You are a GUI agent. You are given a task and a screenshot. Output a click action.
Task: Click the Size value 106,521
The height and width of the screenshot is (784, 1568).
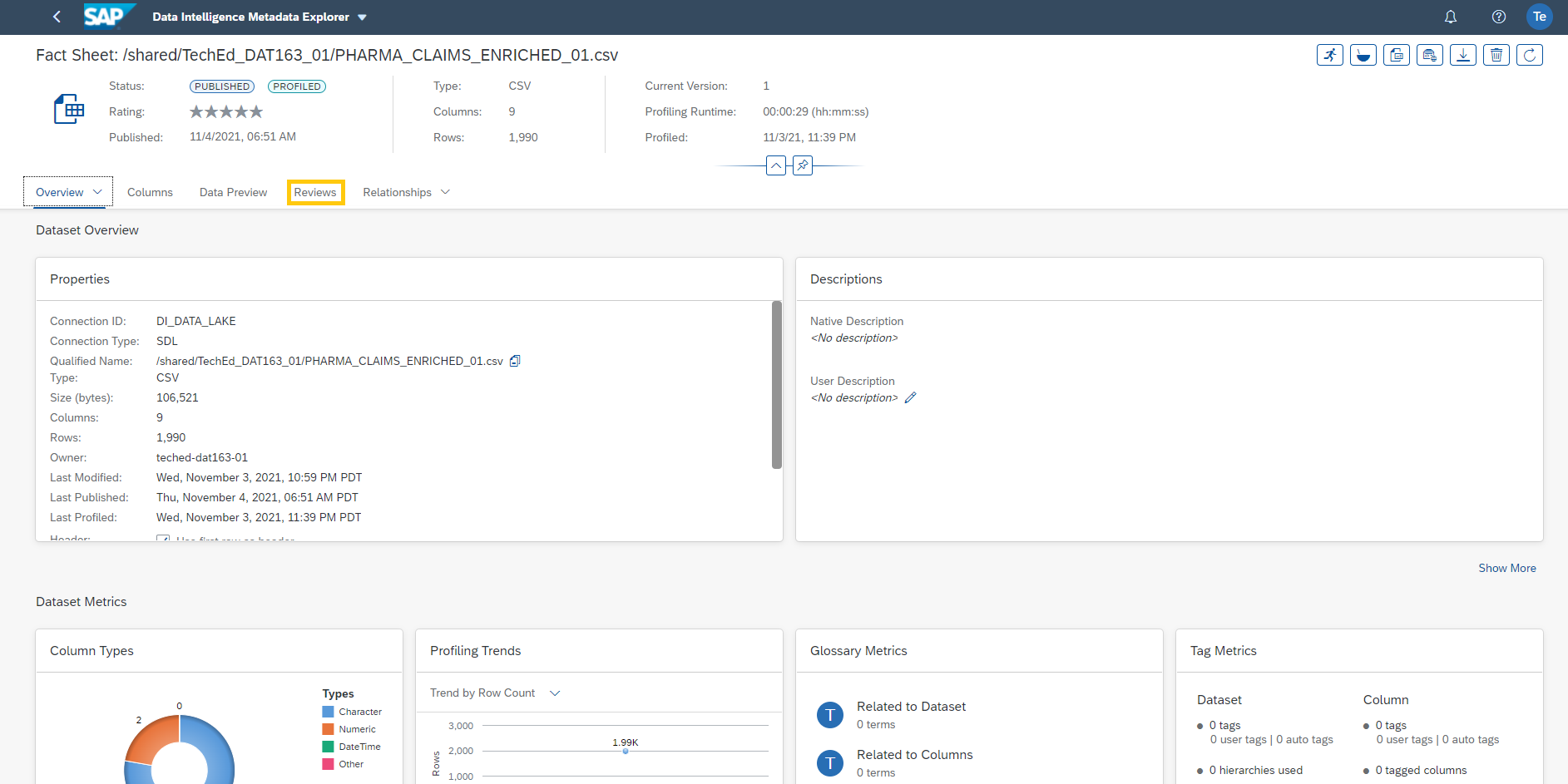point(177,397)
